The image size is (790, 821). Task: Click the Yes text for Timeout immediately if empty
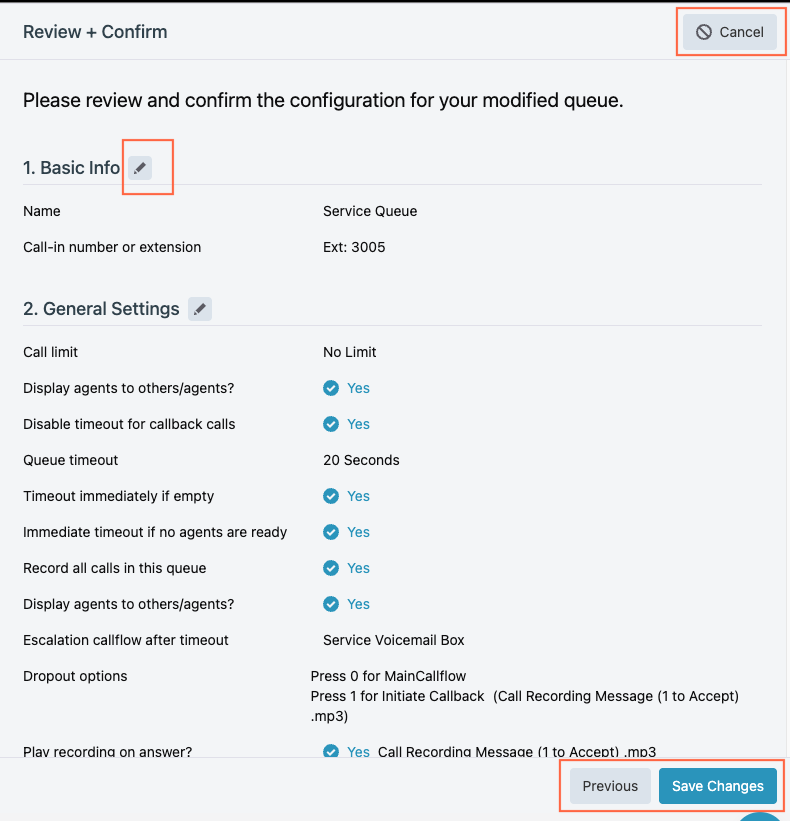[x=359, y=496]
